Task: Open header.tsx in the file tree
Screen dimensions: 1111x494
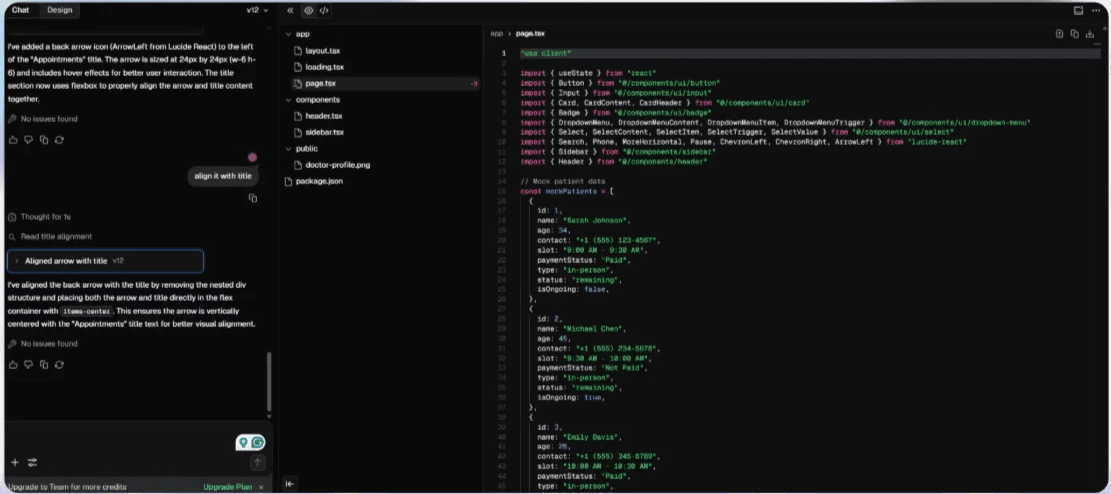Action: 324,116
